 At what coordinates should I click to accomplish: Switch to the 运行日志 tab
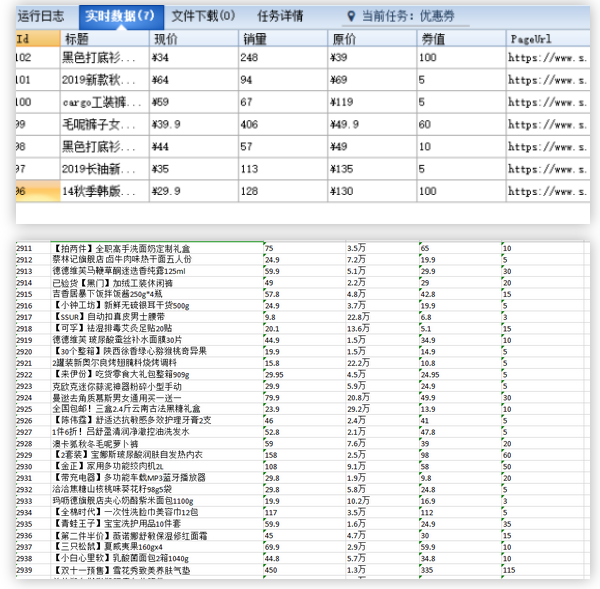coord(41,16)
